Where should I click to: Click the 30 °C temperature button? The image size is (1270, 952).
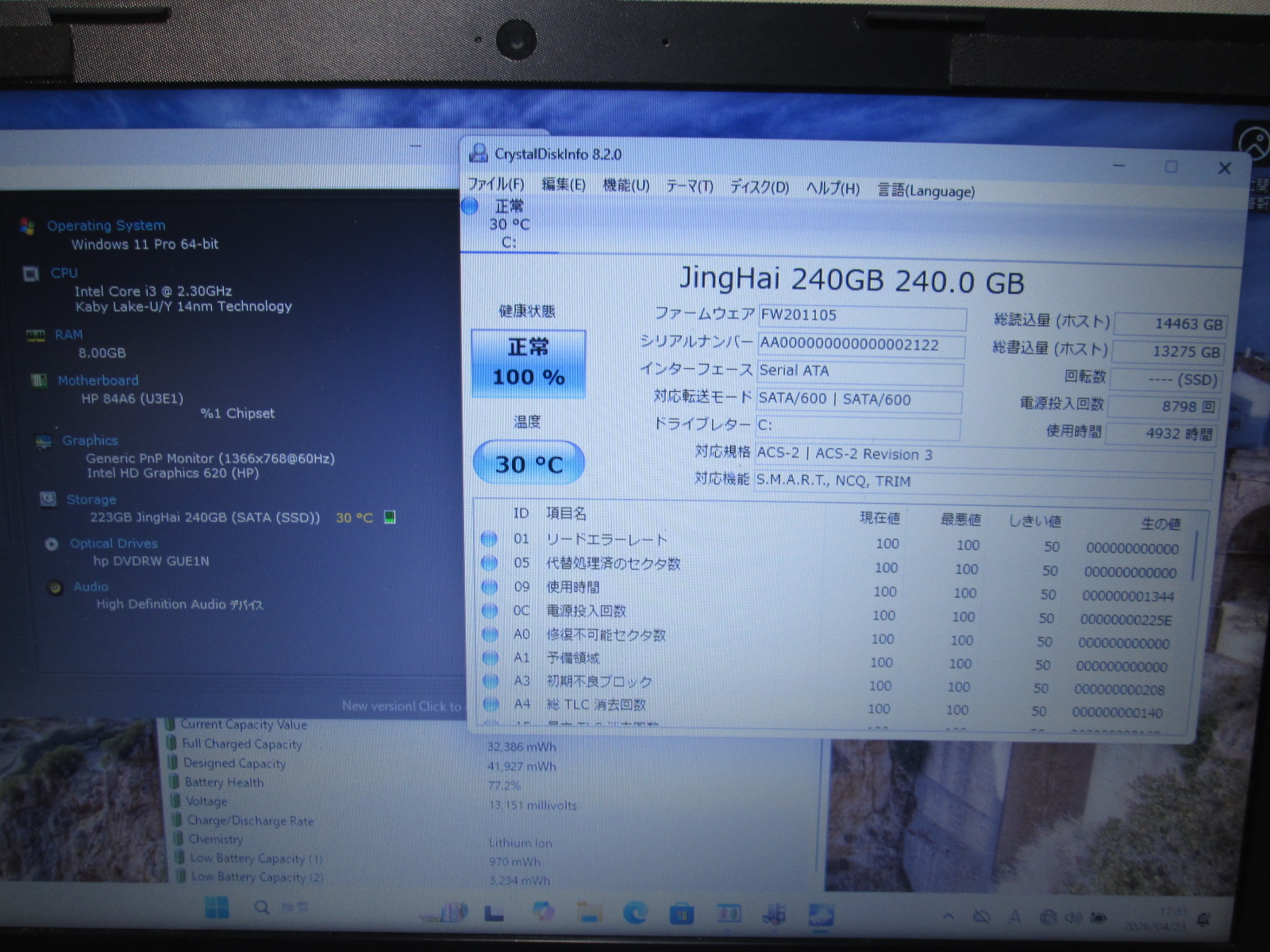point(529,463)
